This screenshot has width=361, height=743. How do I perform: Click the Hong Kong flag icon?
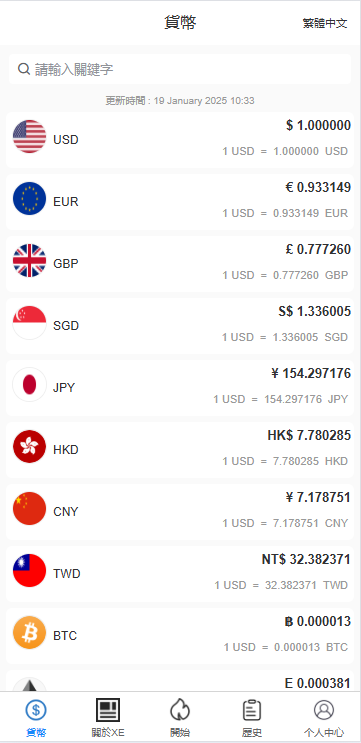tap(29, 446)
